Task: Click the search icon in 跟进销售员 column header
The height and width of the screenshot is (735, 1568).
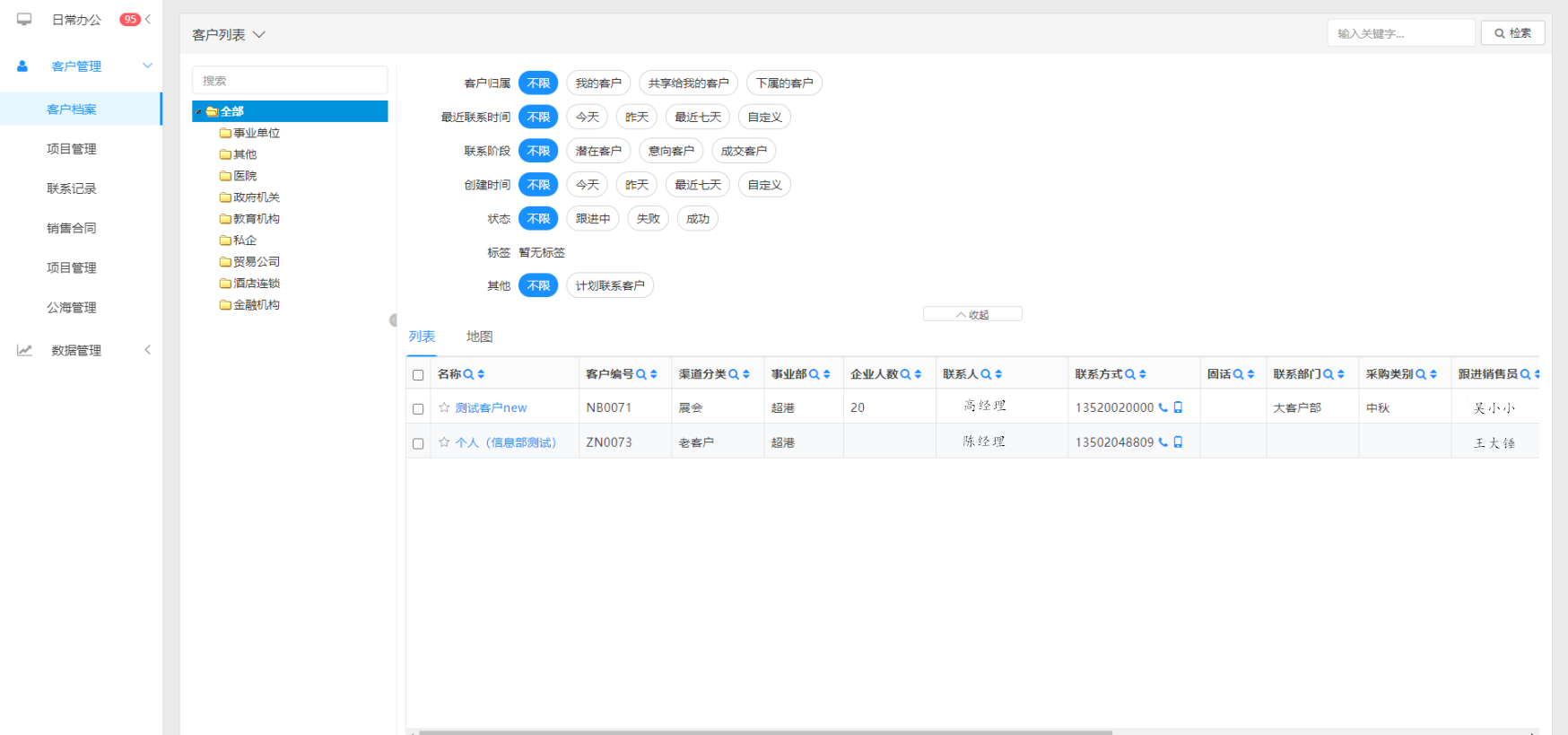Action: pyautogui.click(x=1526, y=374)
